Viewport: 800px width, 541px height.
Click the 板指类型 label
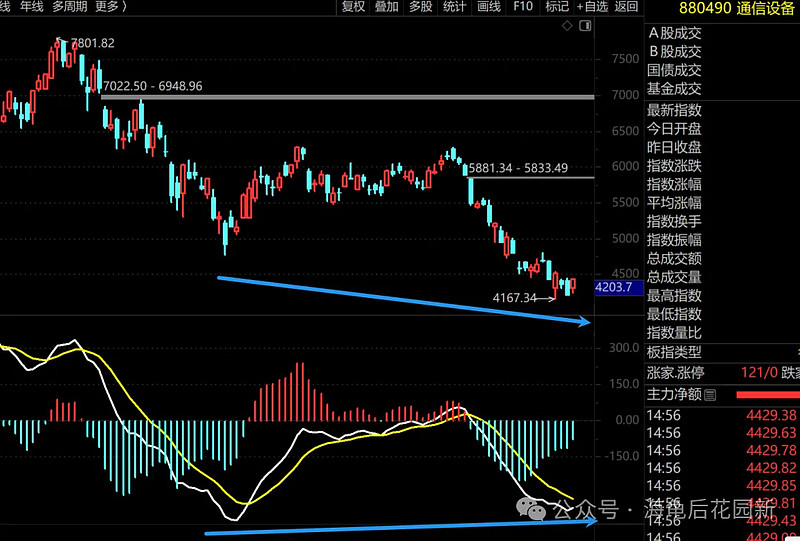coord(674,352)
